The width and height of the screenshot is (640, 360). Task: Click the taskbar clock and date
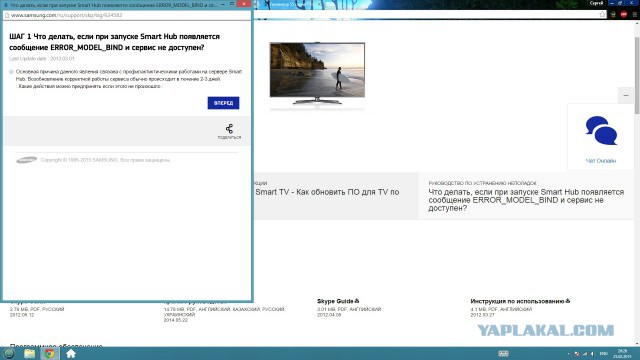pyautogui.click(x=622, y=353)
